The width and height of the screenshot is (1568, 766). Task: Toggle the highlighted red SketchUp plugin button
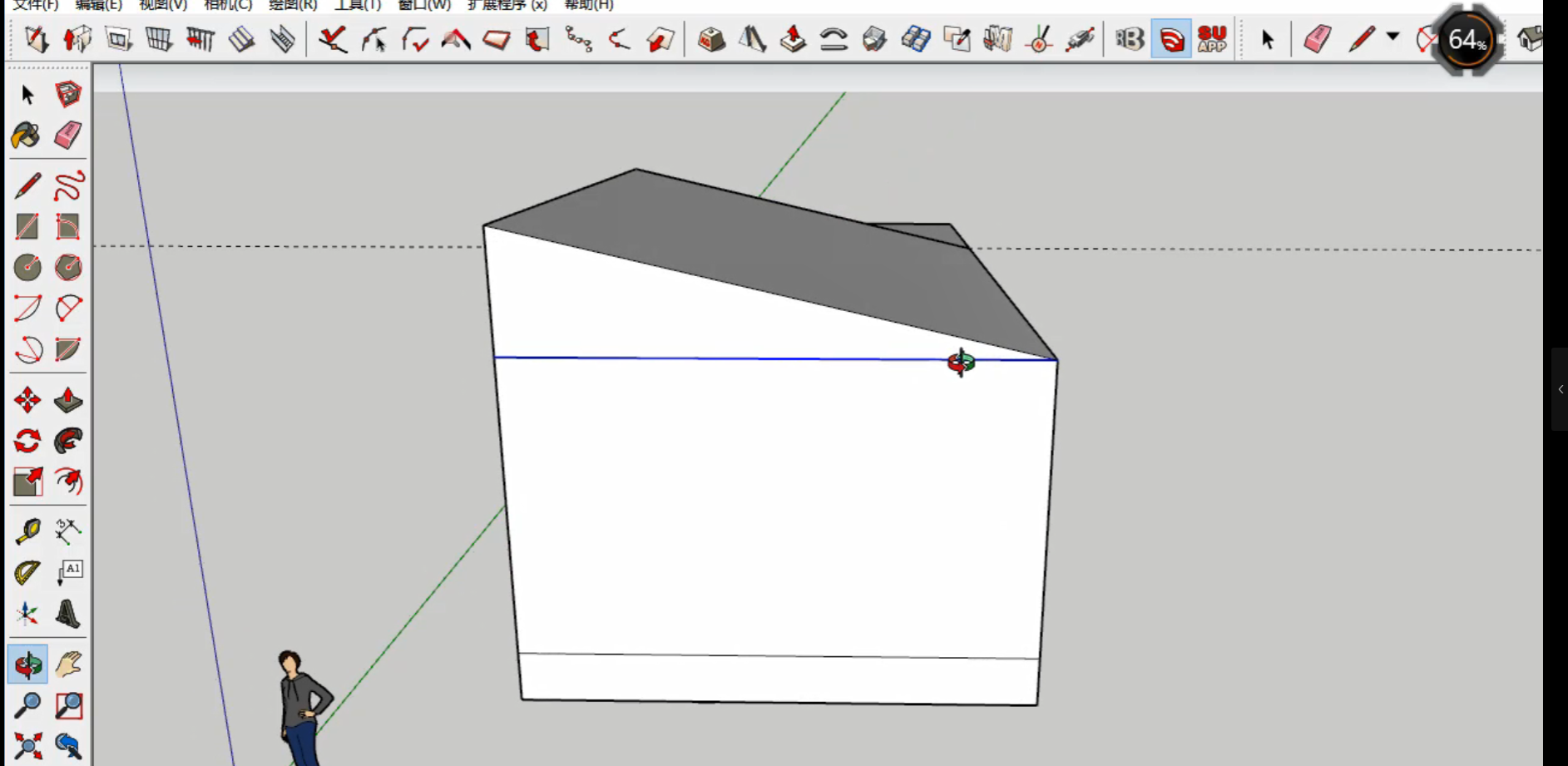tap(1171, 39)
